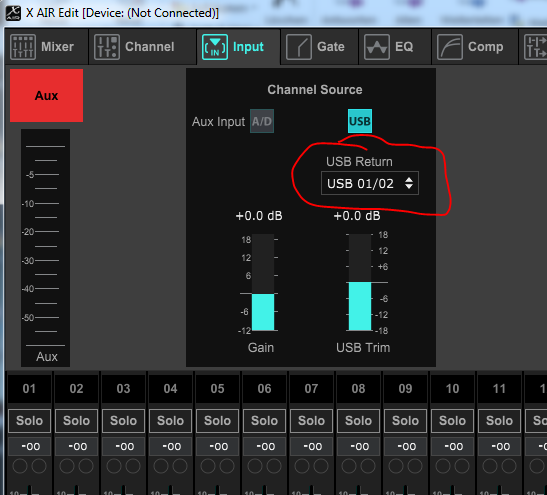Open the Gate tab
The image size is (547, 495).
320,47
